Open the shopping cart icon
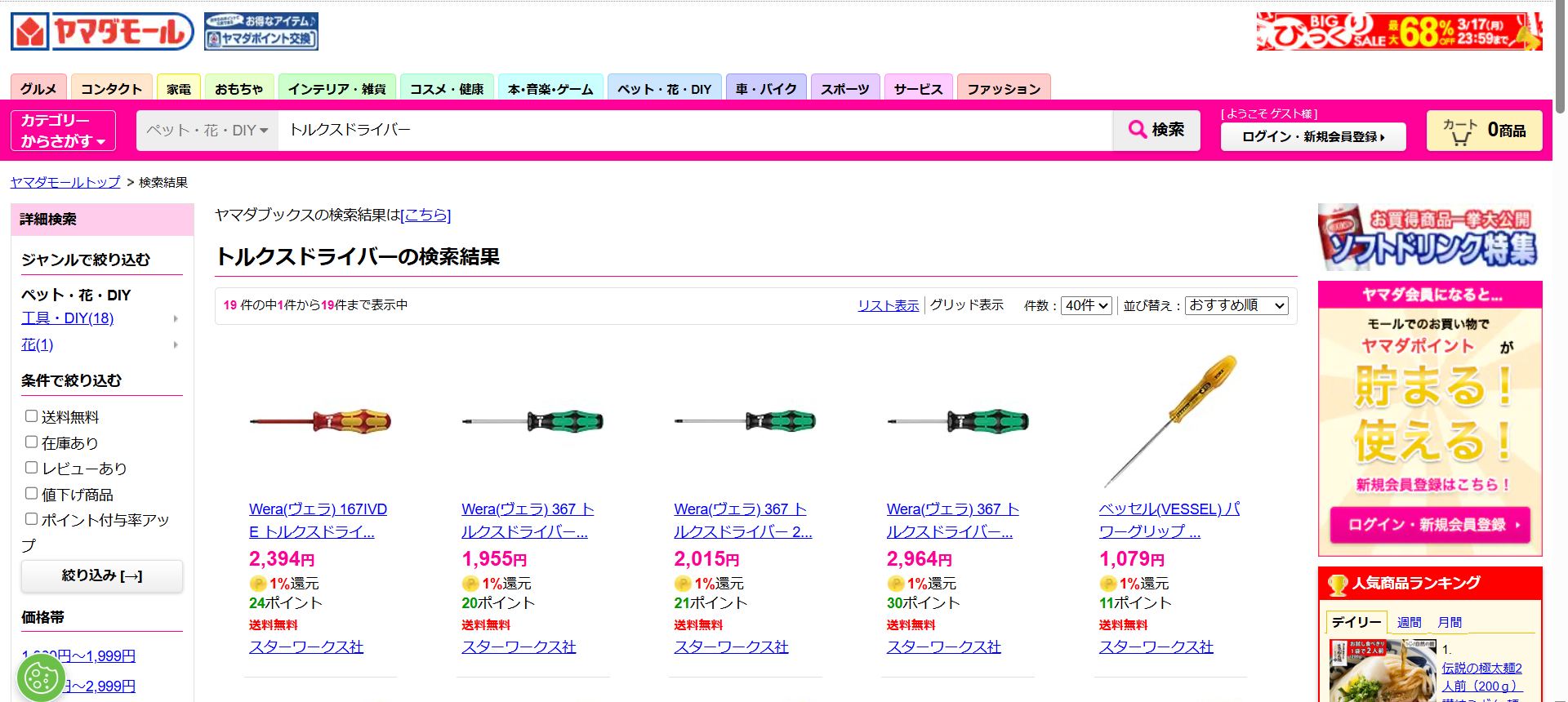 pos(1459,131)
